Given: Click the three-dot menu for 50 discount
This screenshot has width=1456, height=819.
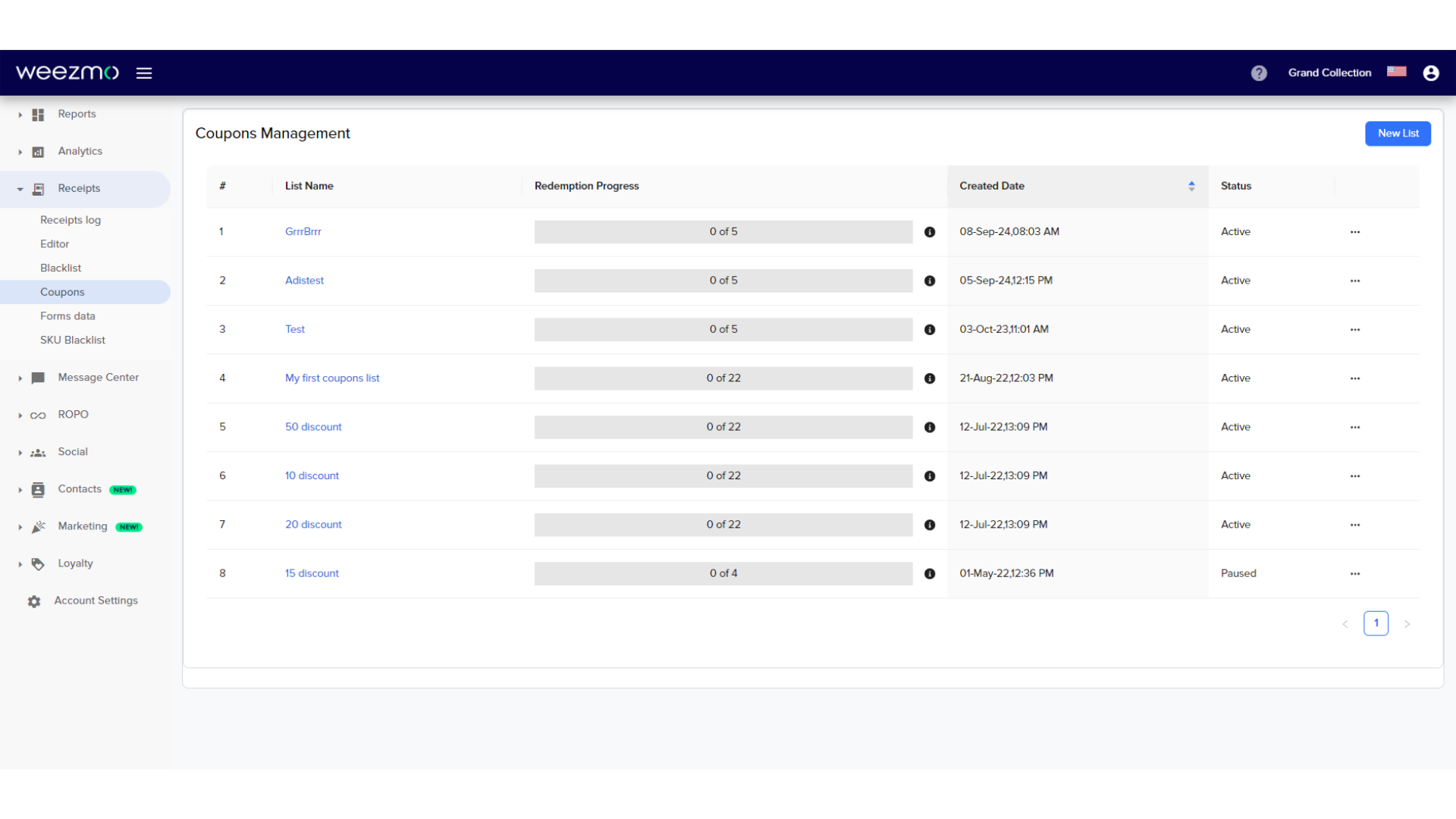Looking at the screenshot, I should 1355,426.
